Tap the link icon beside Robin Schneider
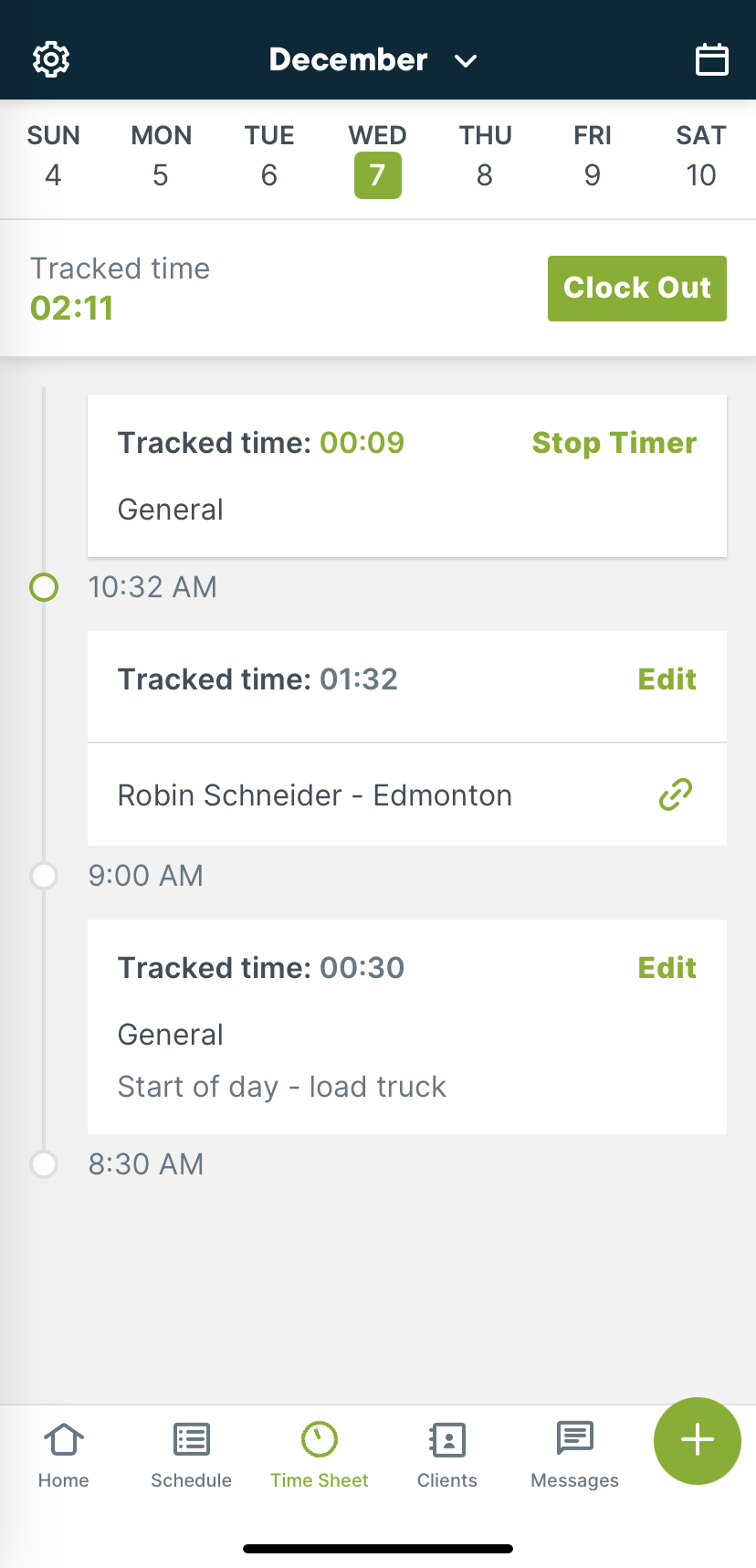The image size is (756, 1568). coord(676,795)
